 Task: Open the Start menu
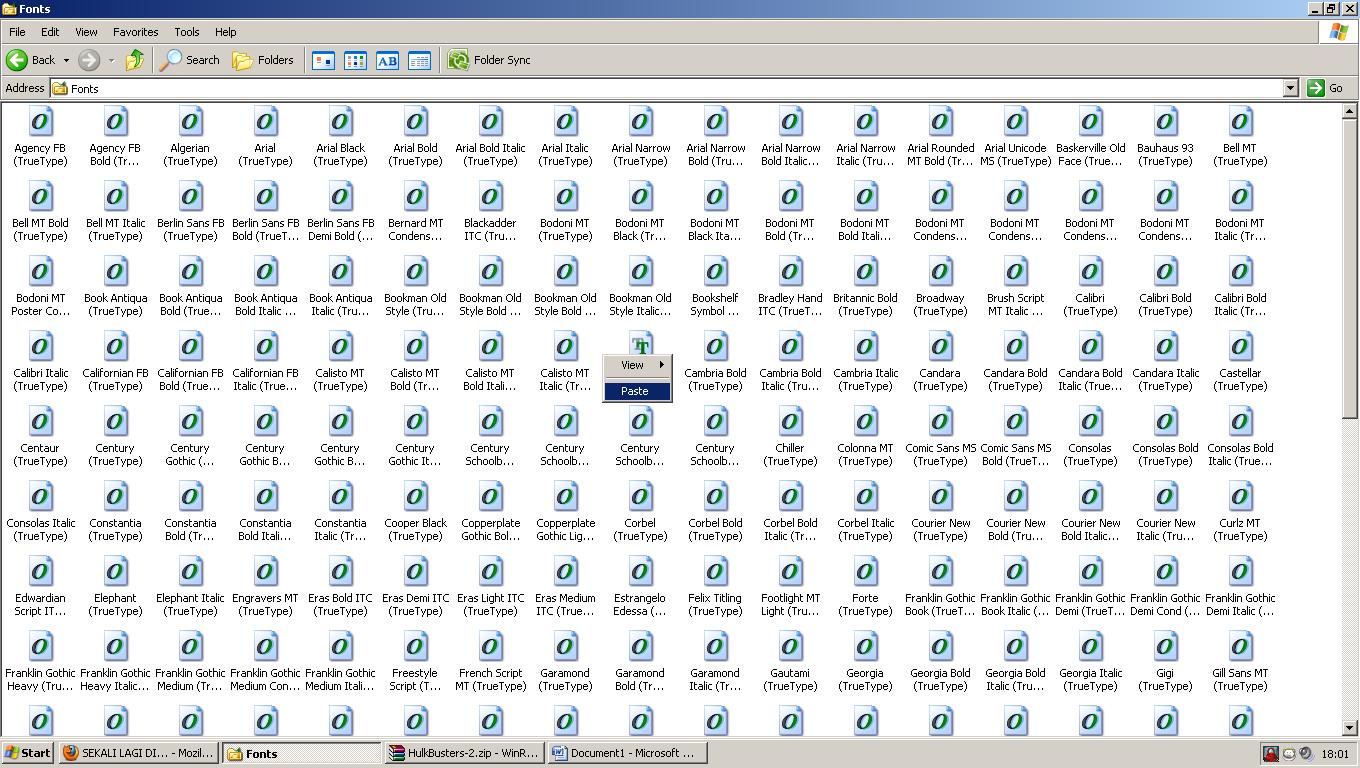(x=28, y=753)
